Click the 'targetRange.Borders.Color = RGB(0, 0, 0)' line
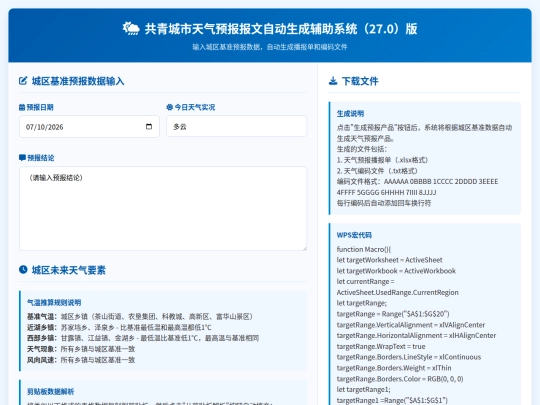 [x=400, y=379]
